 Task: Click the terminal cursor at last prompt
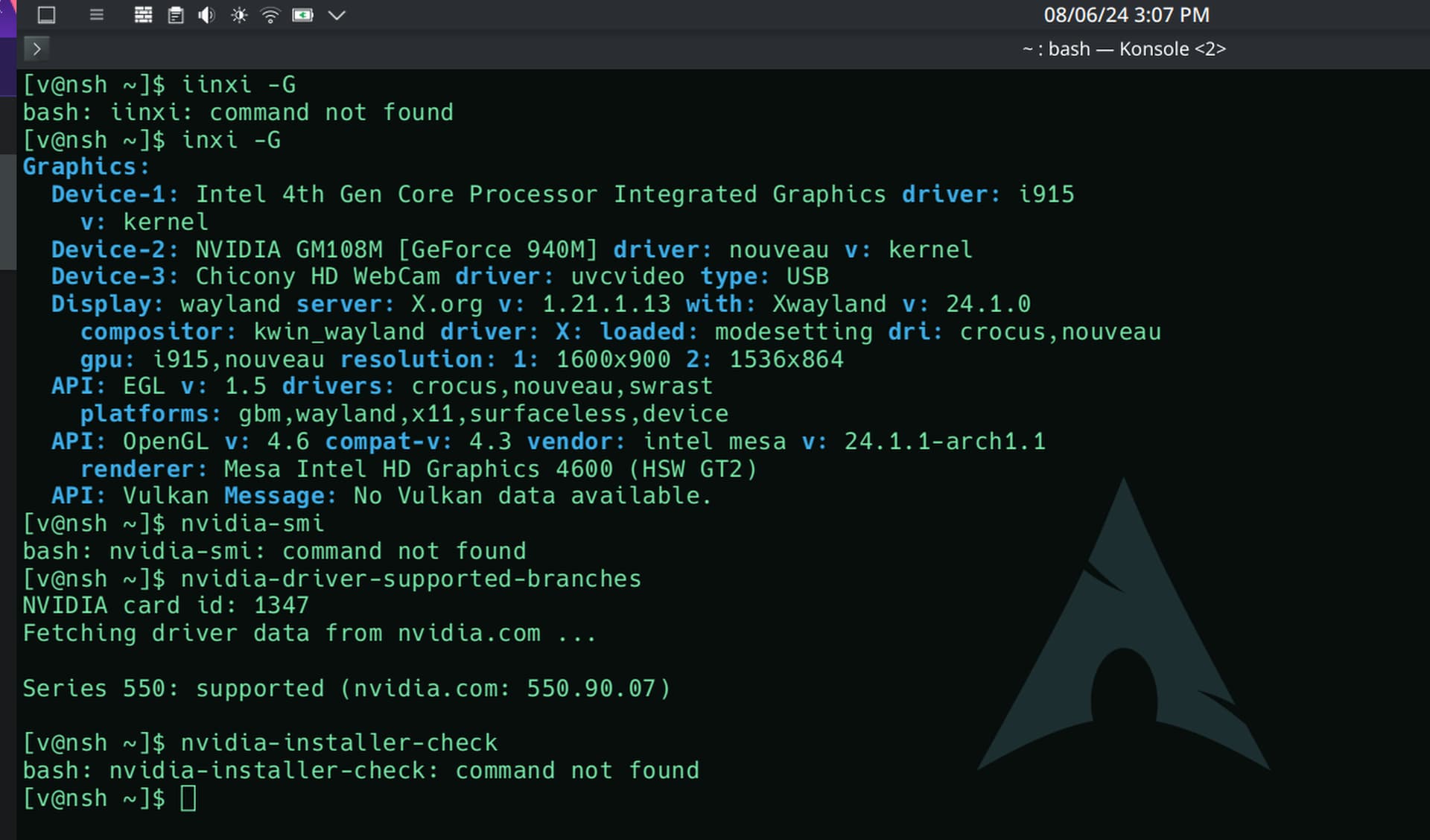pos(188,798)
